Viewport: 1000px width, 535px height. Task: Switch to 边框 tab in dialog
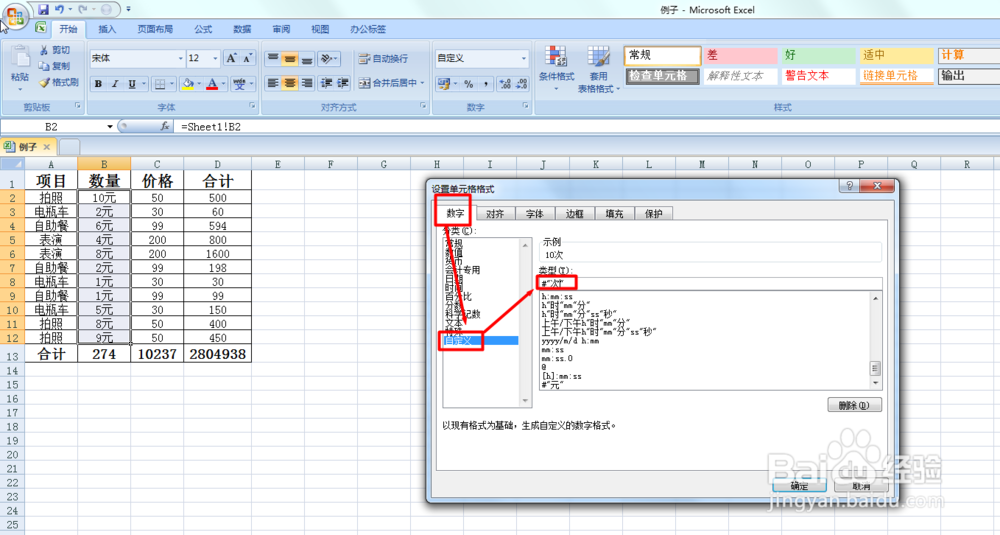[x=575, y=214]
